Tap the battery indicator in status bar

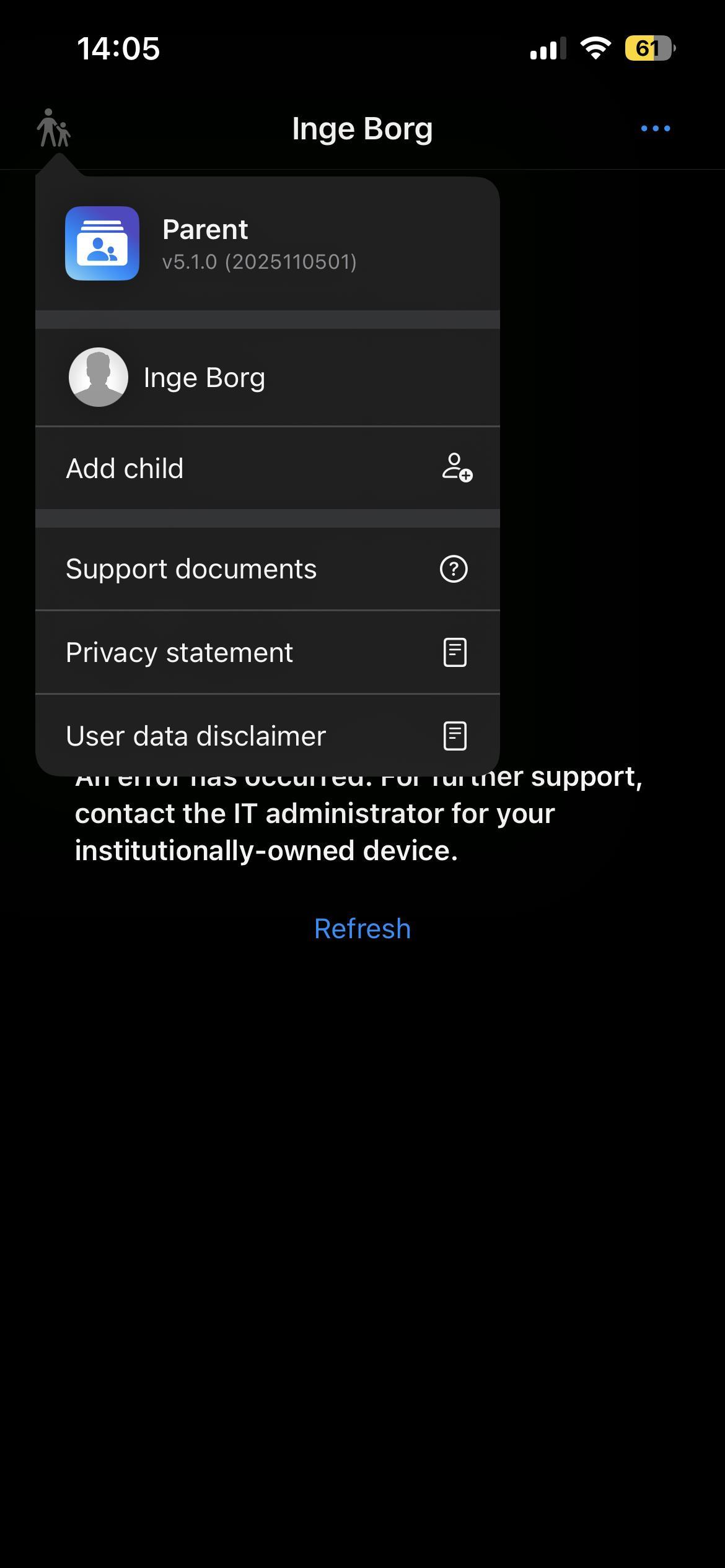pos(649,48)
